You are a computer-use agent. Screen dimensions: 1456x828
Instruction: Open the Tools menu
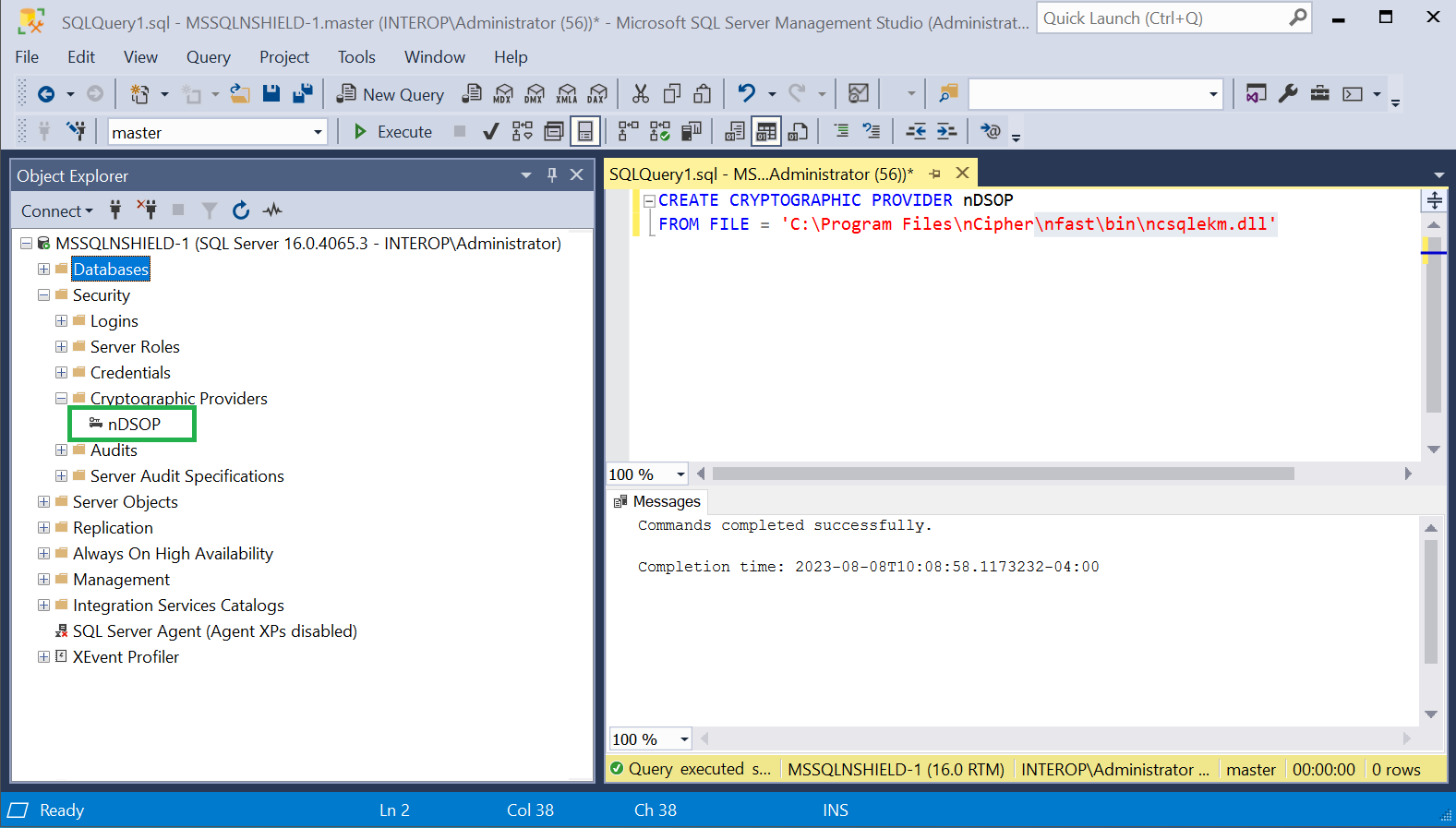(356, 57)
